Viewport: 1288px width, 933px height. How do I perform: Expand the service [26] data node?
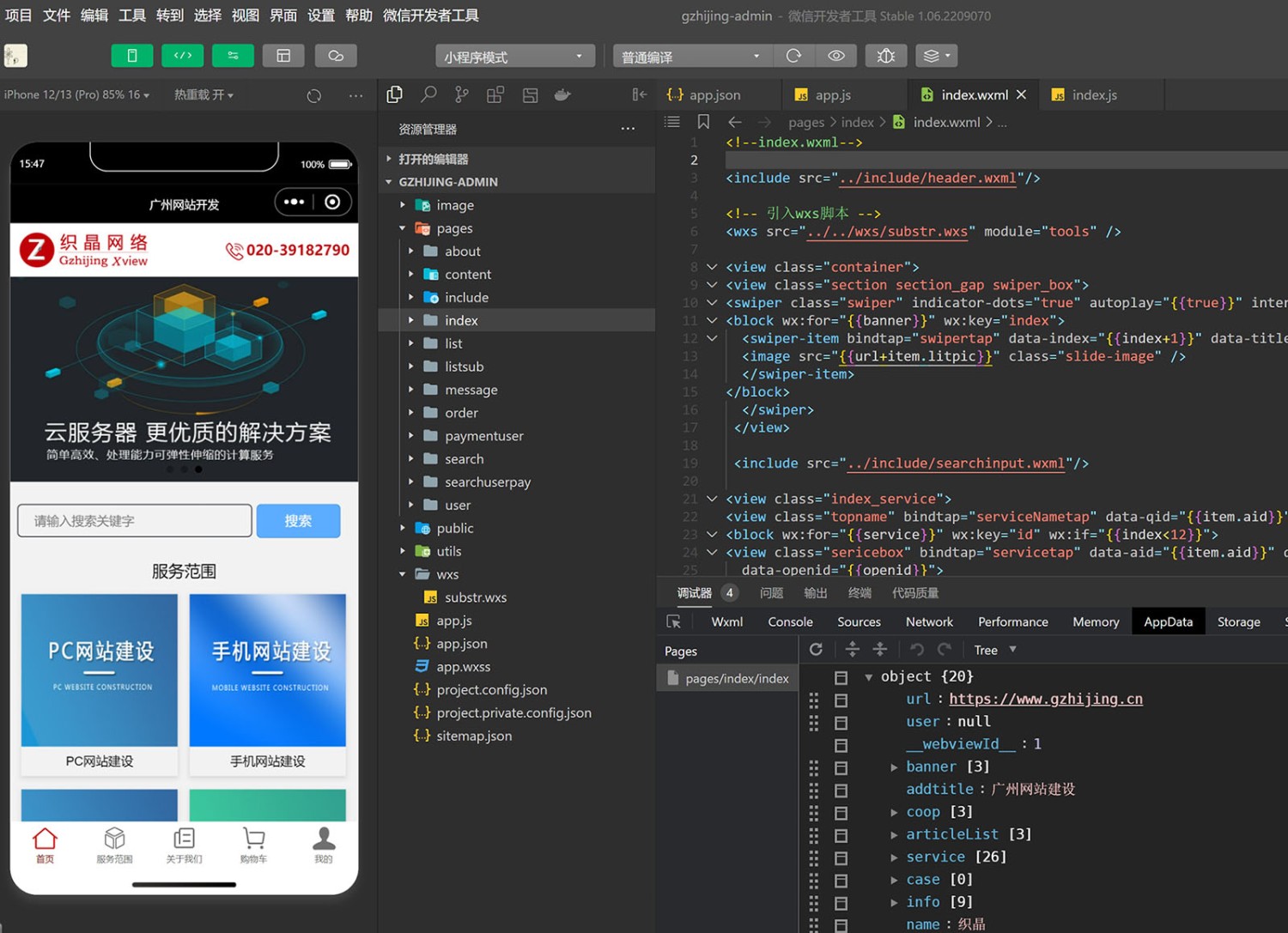tap(894, 857)
